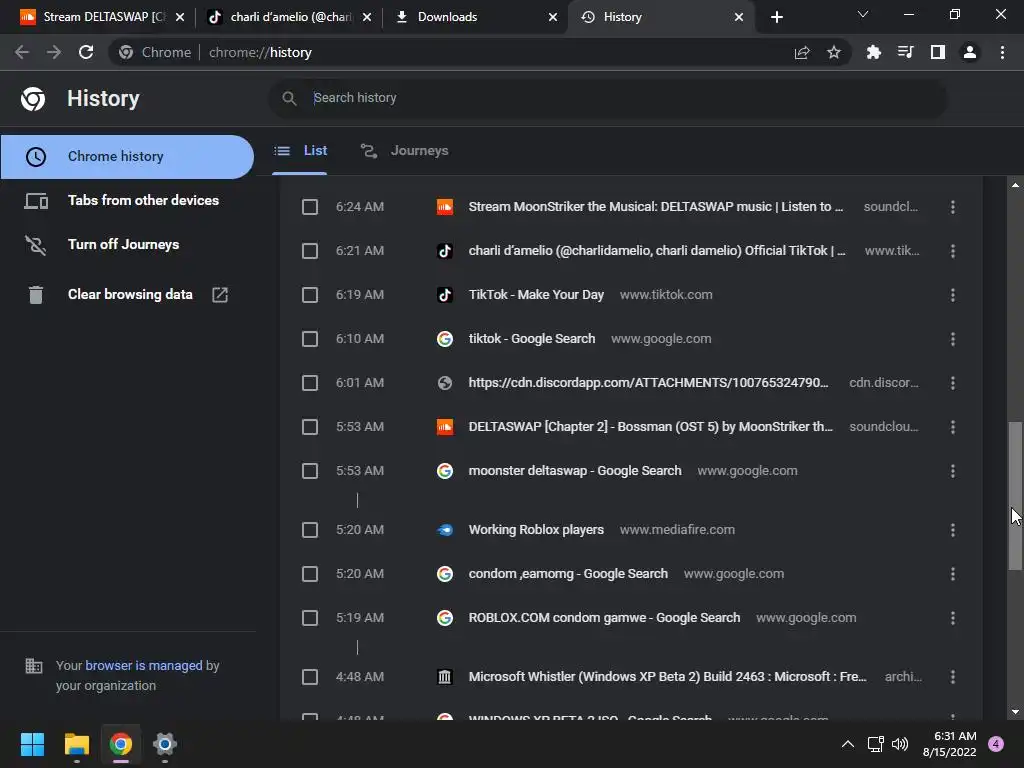Screen dimensions: 1024x768
Task: Click the MediaFire favicon of Roblox players entry
Action: (445, 530)
